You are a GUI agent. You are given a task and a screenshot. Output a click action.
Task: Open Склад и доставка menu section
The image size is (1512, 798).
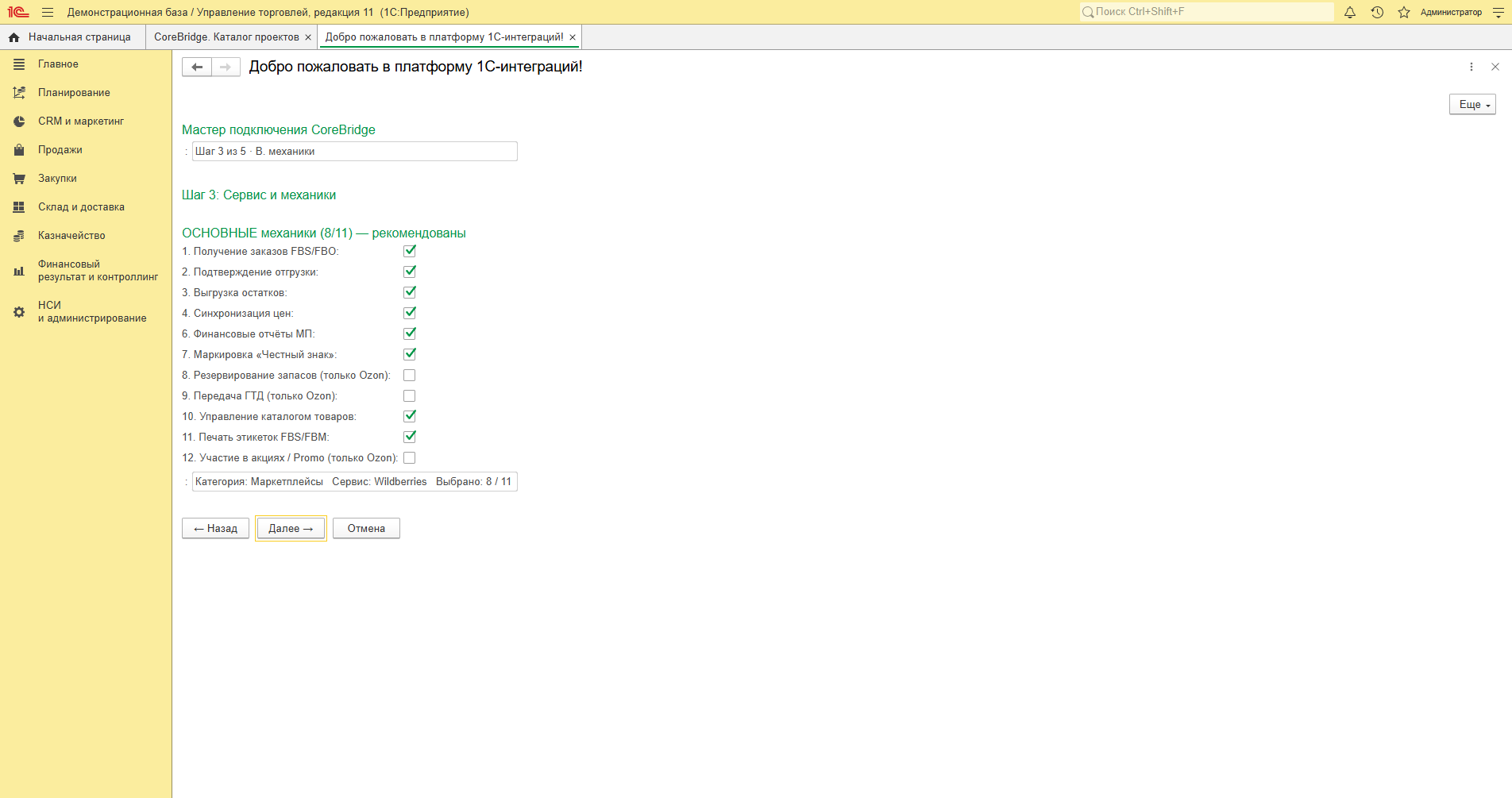pos(81,207)
